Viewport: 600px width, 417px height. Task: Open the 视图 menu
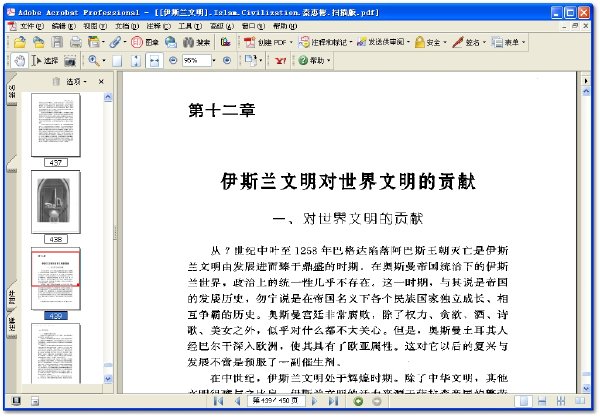coord(95,26)
